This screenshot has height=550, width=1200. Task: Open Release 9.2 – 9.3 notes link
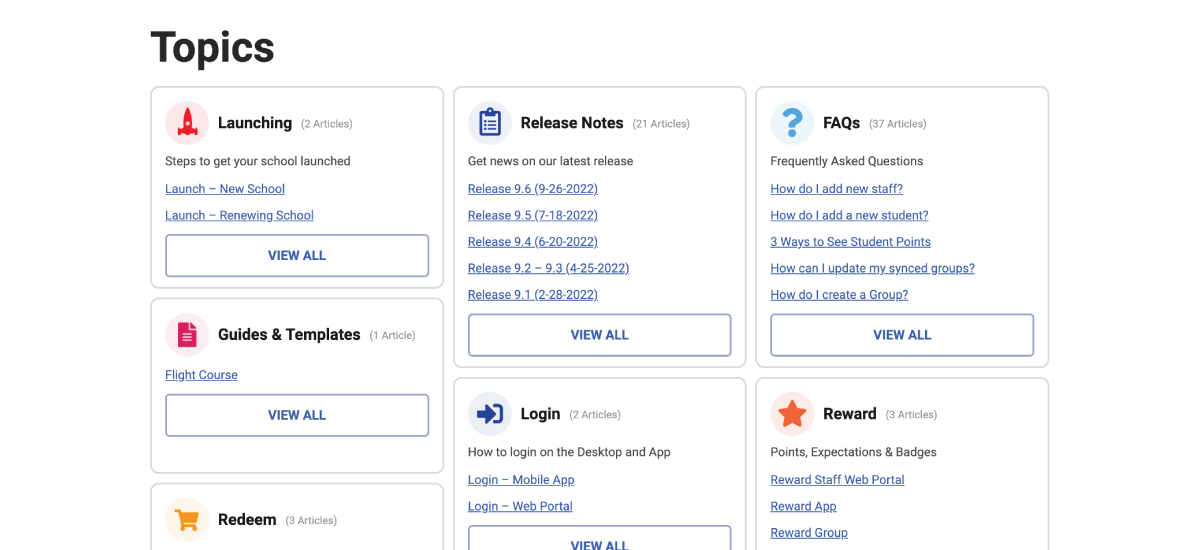(548, 268)
